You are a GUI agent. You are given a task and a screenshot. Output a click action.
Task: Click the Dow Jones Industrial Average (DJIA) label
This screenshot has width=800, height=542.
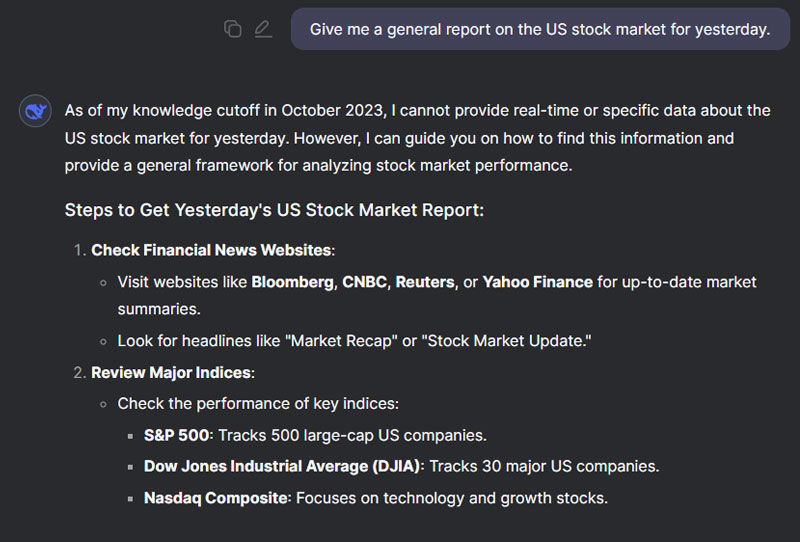pyautogui.click(x=283, y=466)
